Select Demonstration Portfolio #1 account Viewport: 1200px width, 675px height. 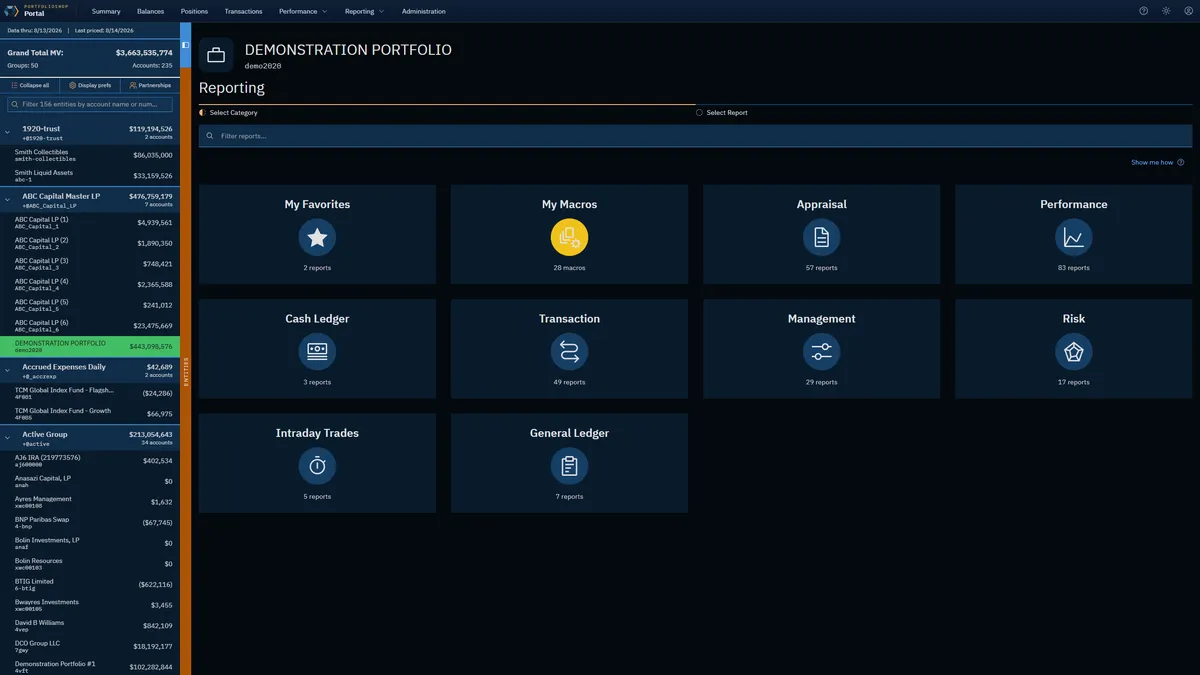pyautogui.click(x=90, y=666)
